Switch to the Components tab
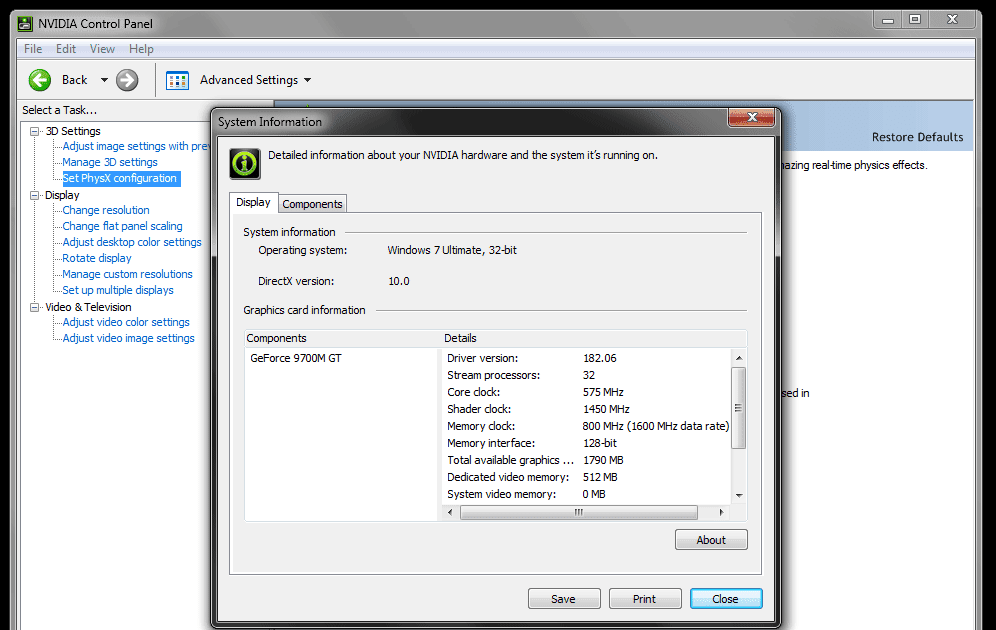This screenshot has width=996, height=630. [313, 204]
